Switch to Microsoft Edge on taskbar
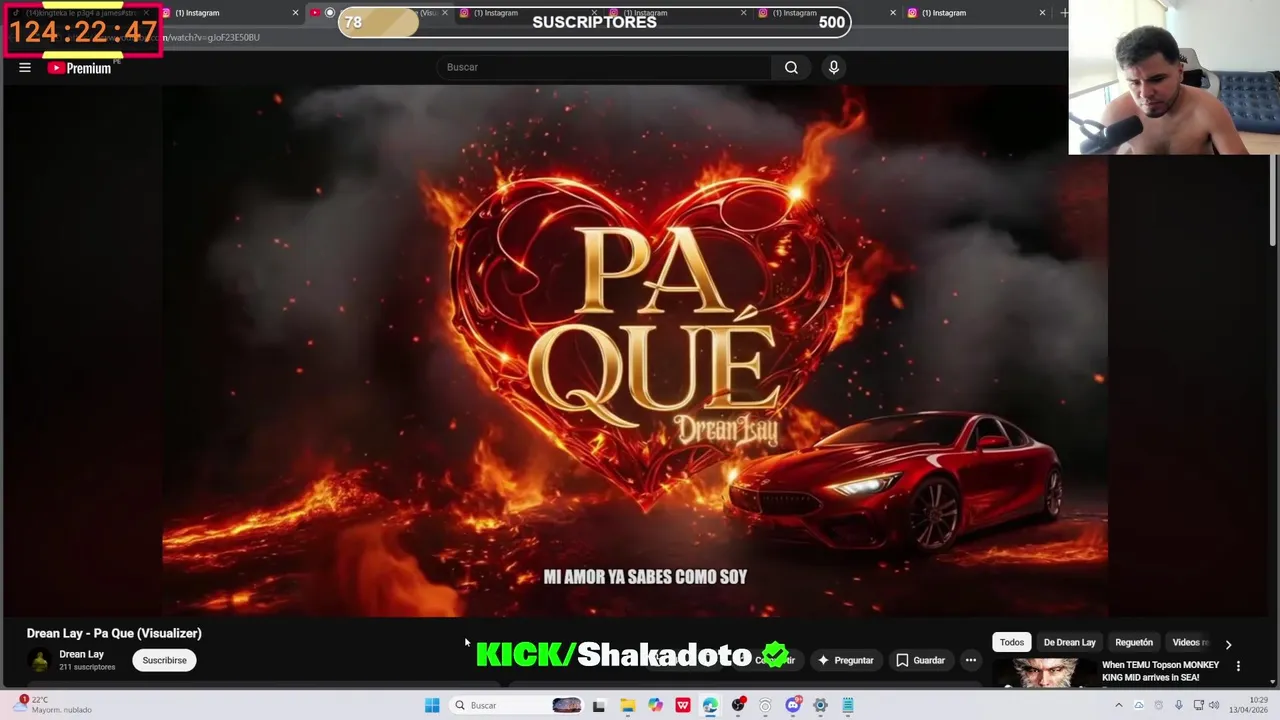 710,705
